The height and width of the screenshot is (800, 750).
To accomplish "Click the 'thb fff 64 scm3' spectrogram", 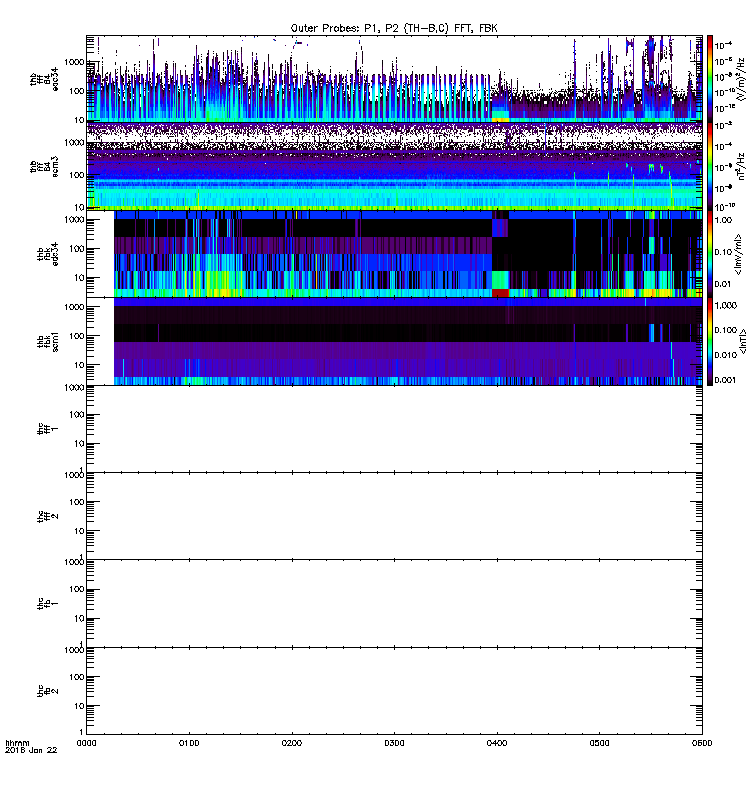I will pyautogui.click(x=394, y=166).
